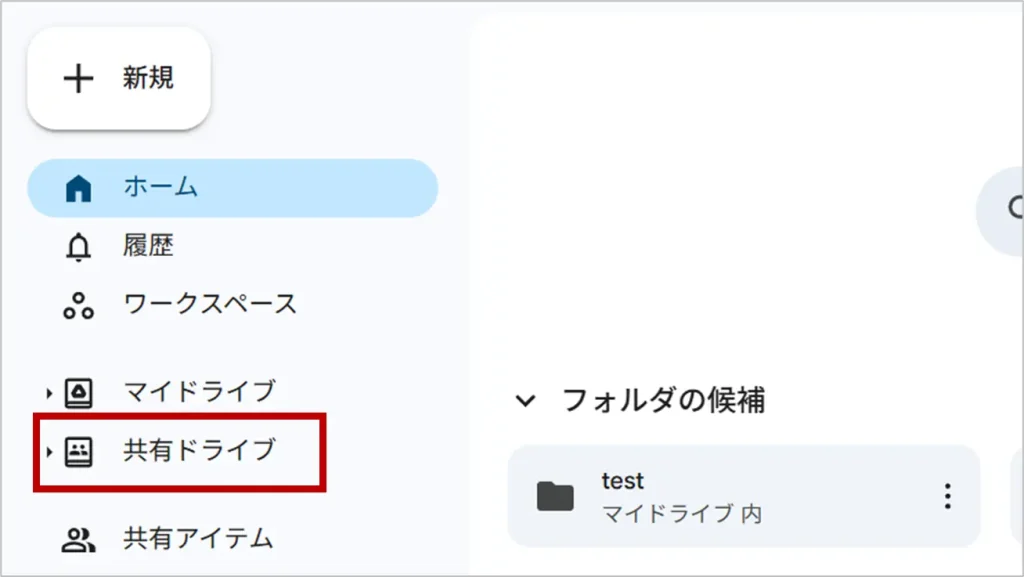The image size is (1024, 577).
Task: Click the ワークスペース circles icon
Action: 78,304
